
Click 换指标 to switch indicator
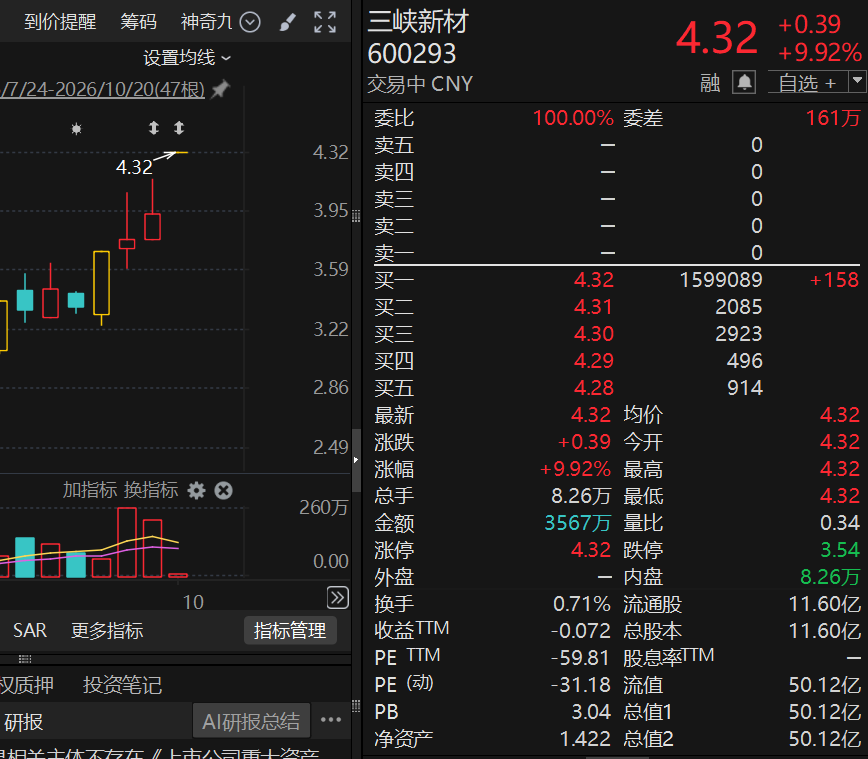click(x=151, y=490)
